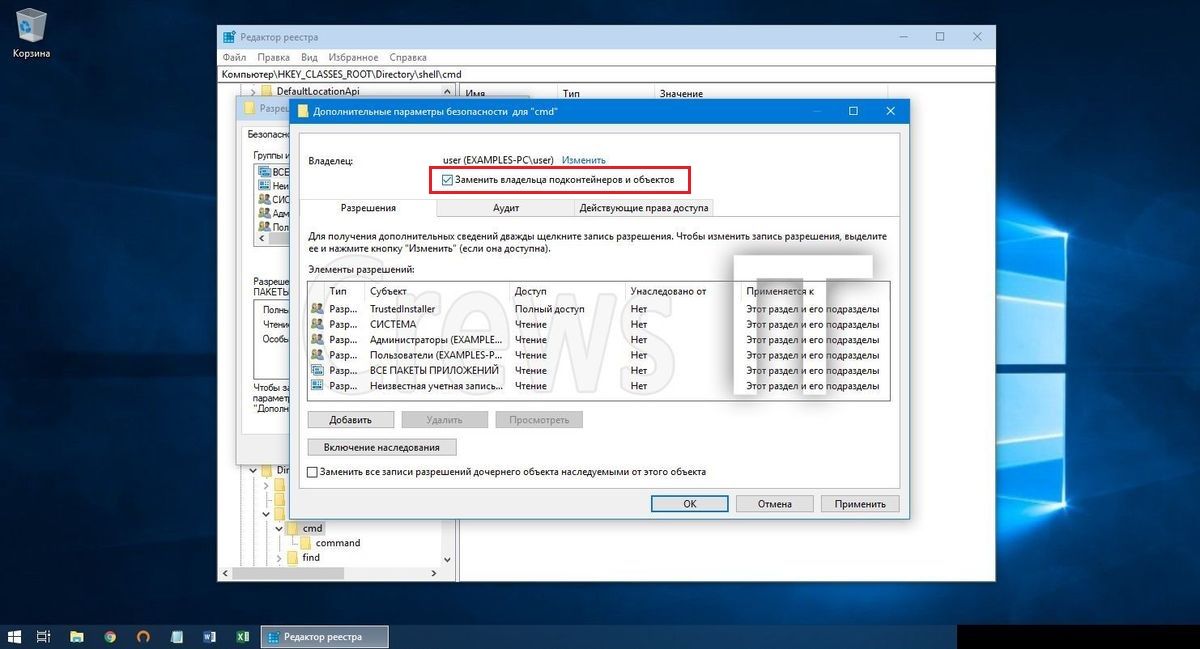Sort by the Унаследовано от column header
The height and width of the screenshot is (649, 1200).
click(683, 291)
